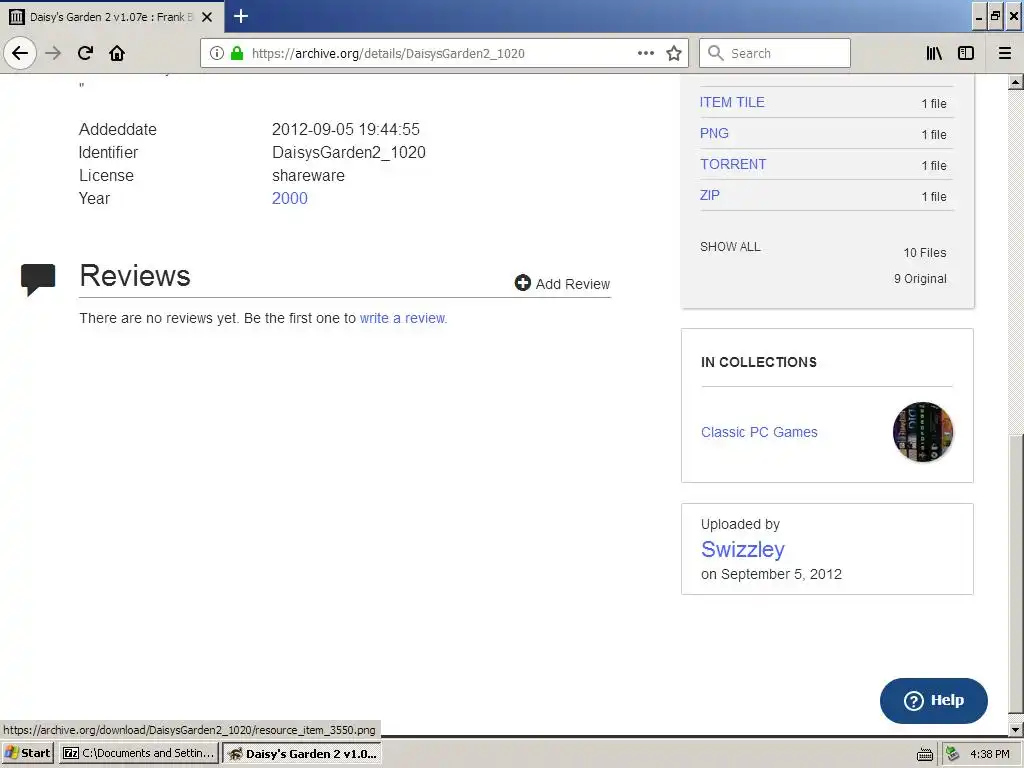The image size is (1024, 768).
Task: Open uploader Swizzley's profile
Action: [x=743, y=549]
